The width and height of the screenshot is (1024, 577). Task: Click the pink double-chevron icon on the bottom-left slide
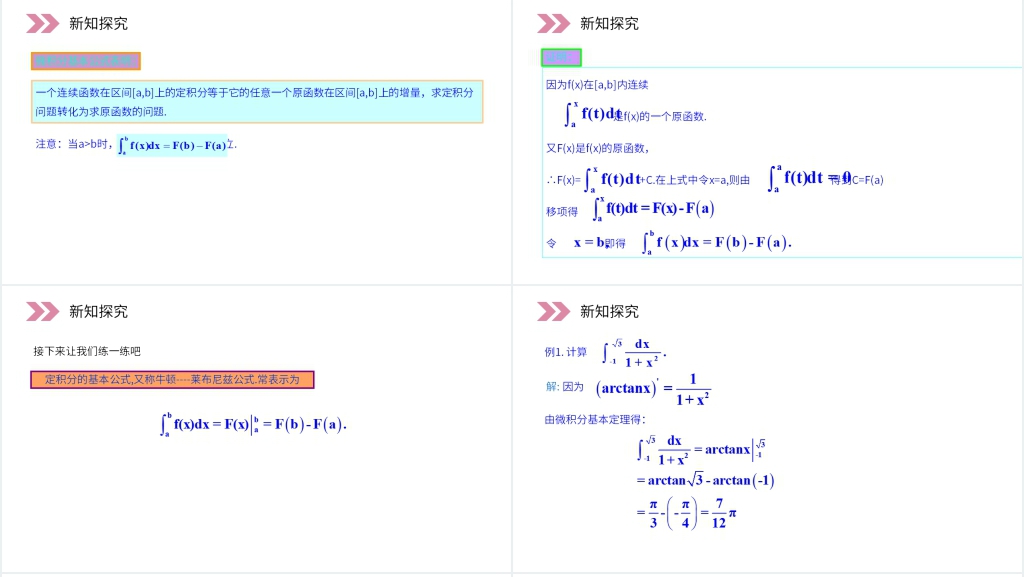(42, 311)
